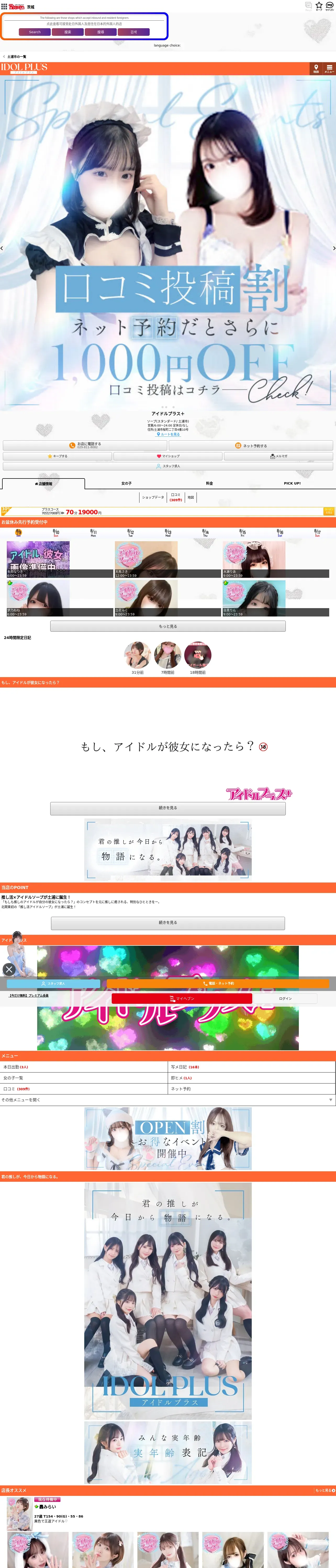This screenshot has height=1568, width=336.
Task: Open the My page face icon
Action: point(329,5)
